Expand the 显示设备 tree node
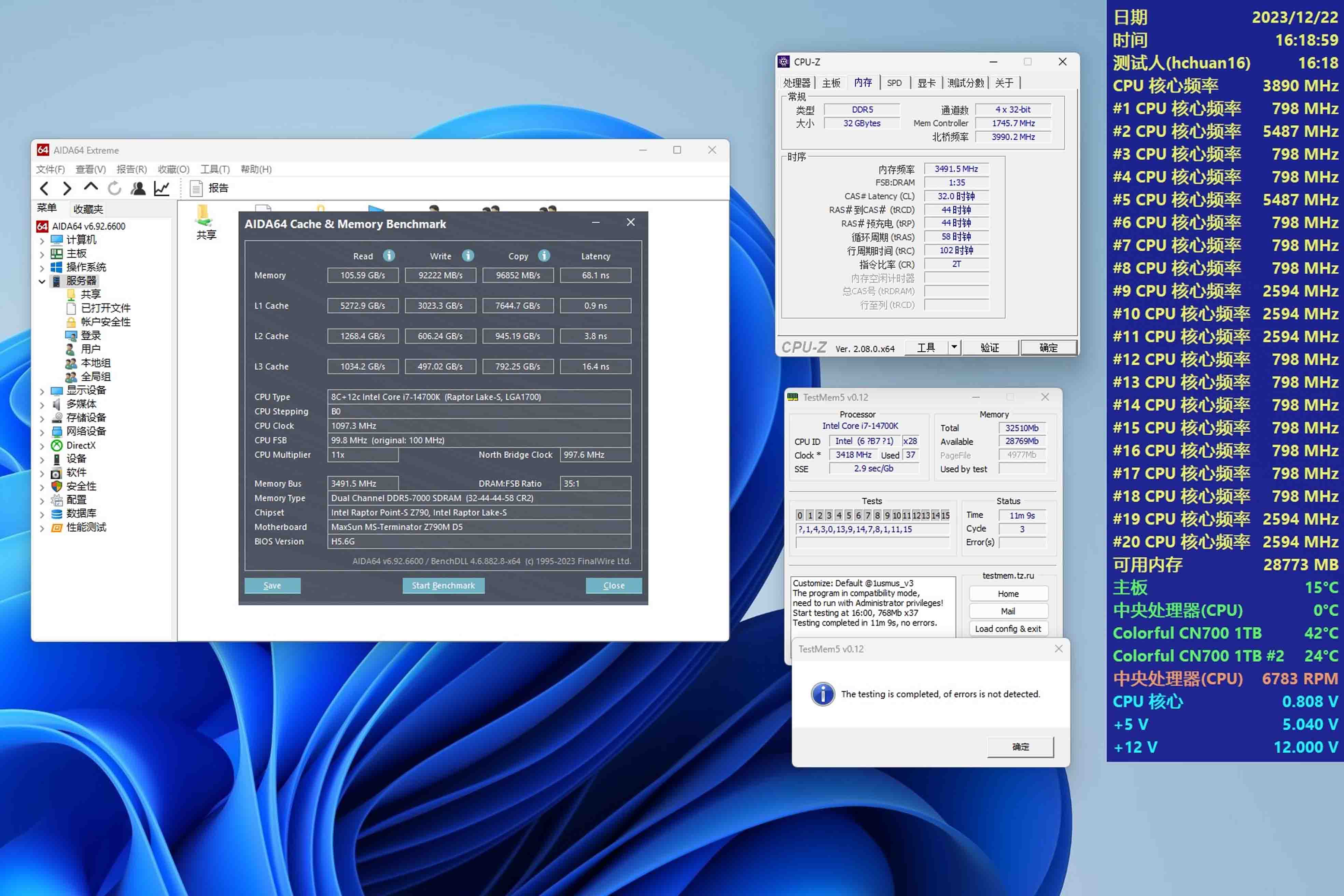The height and width of the screenshot is (896, 1344). pyautogui.click(x=42, y=391)
